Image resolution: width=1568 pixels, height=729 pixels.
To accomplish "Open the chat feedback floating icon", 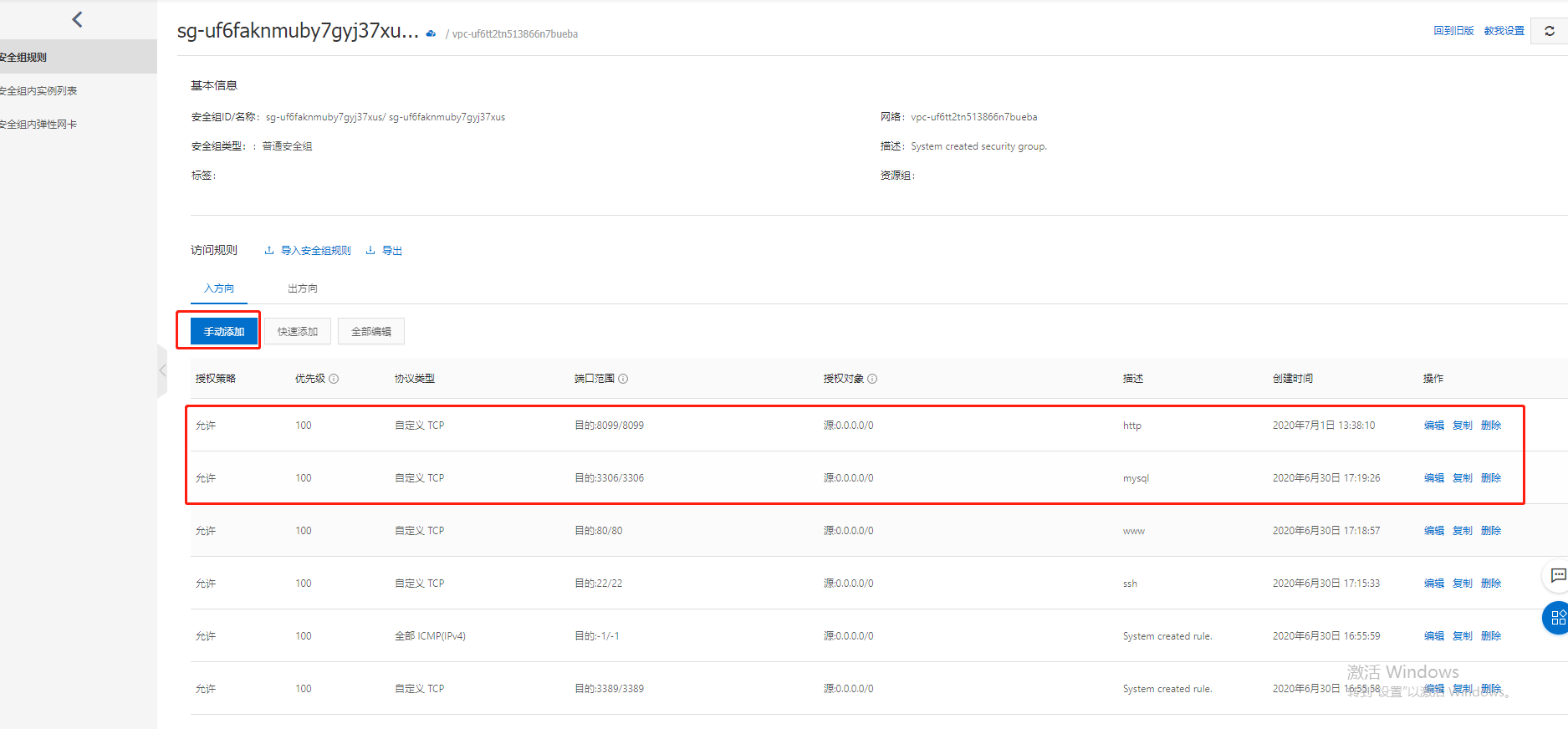I will tap(1557, 575).
